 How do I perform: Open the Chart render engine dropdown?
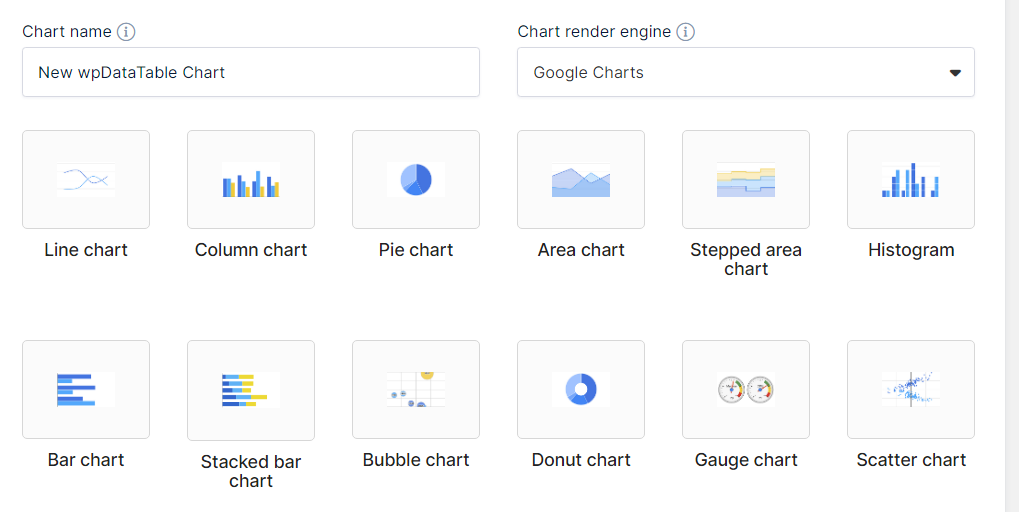tap(746, 72)
